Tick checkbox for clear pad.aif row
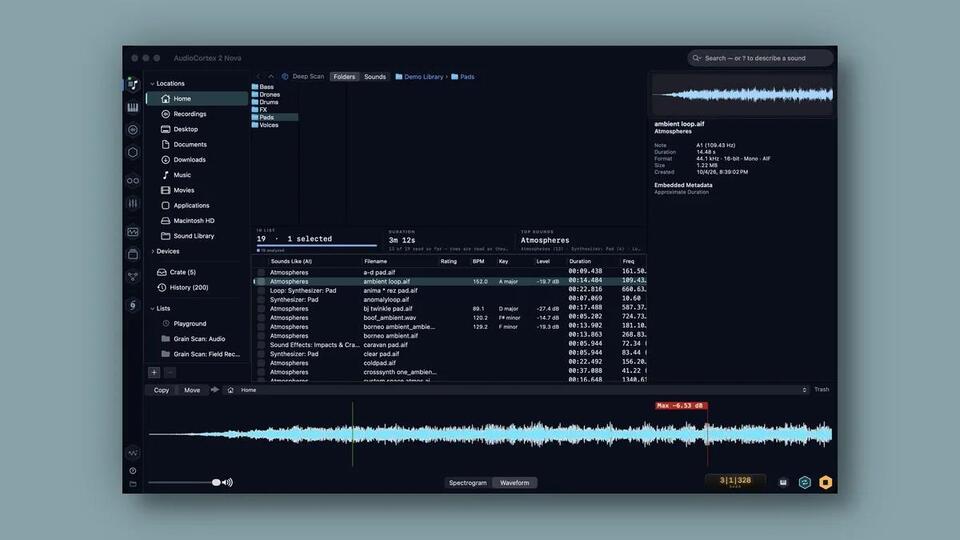This screenshot has width=960, height=540. 261,354
